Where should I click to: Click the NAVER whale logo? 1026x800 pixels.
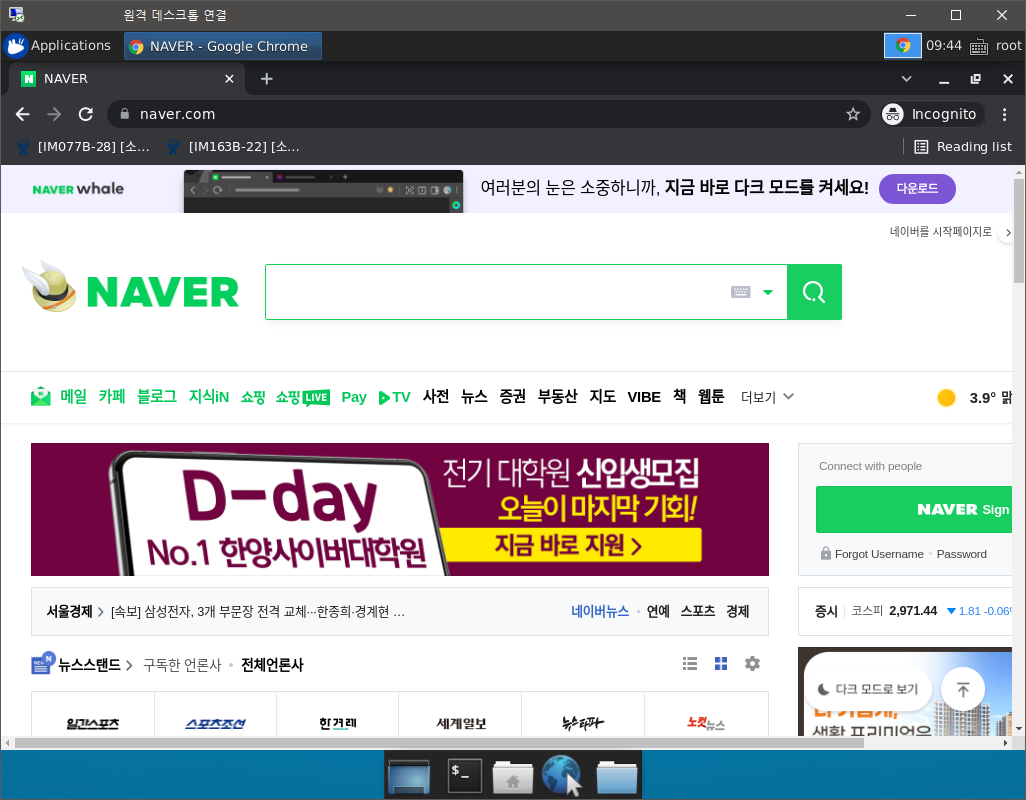tap(78, 188)
